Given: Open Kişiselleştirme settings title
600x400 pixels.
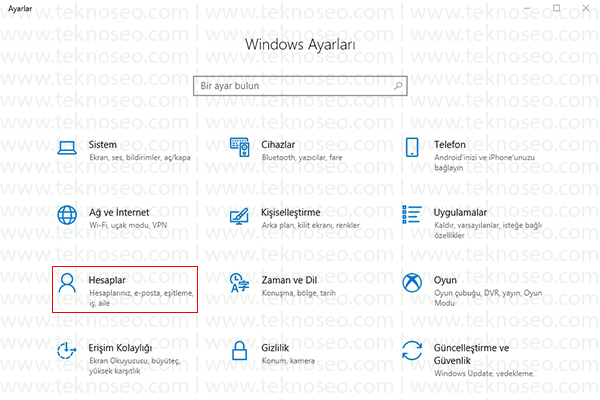Looking at the screenshot, I should [x=291, y=213].
